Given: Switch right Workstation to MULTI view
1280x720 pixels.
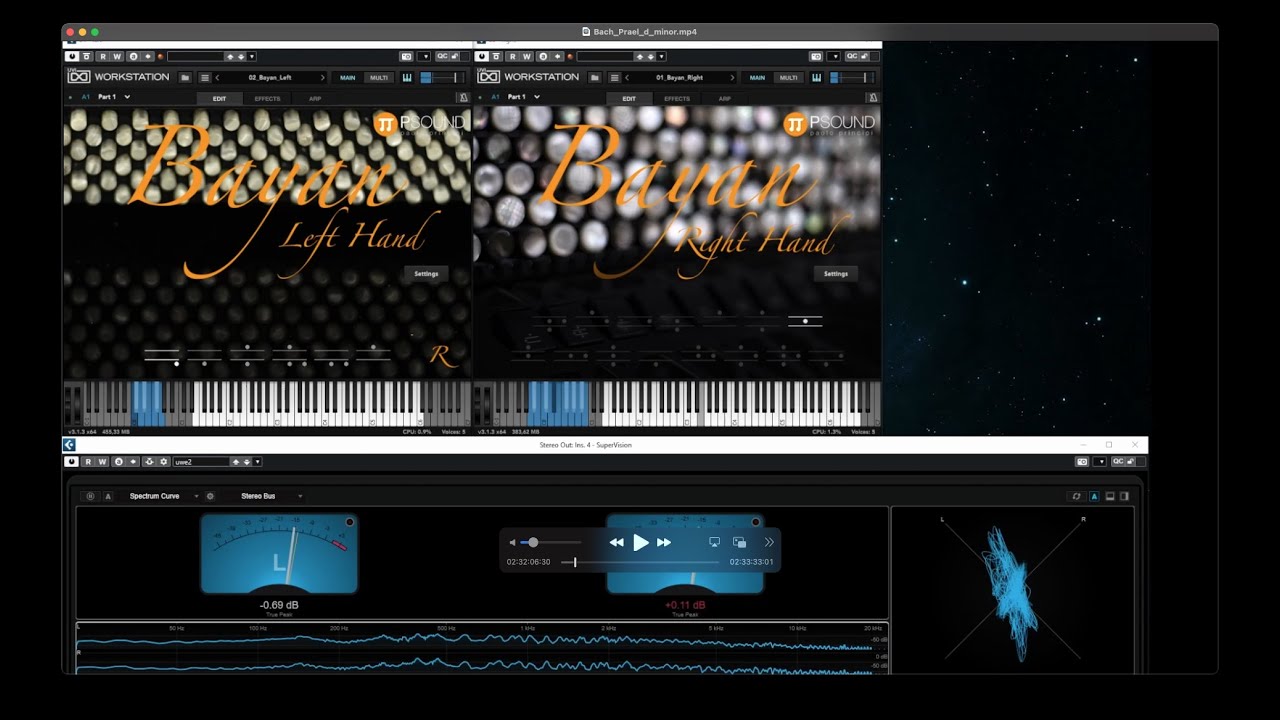Looking at the screenshot, I should 789,77.
